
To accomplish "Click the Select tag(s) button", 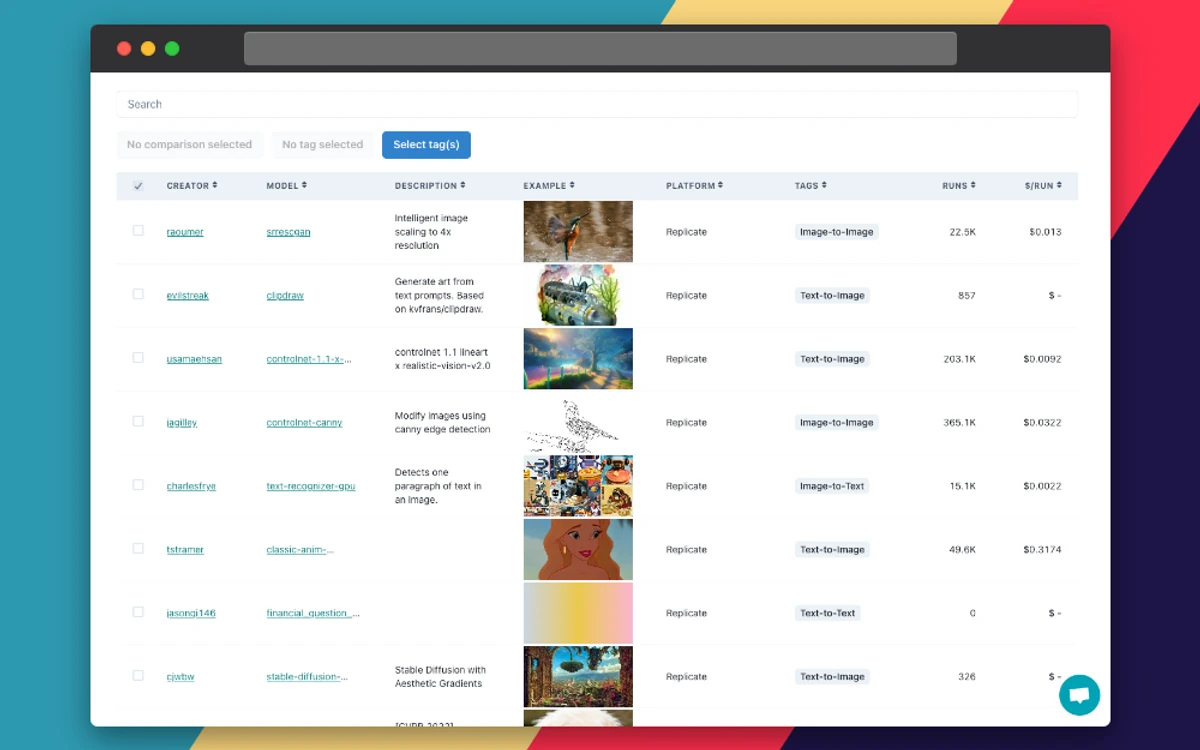I will click(x=426, y=145).
